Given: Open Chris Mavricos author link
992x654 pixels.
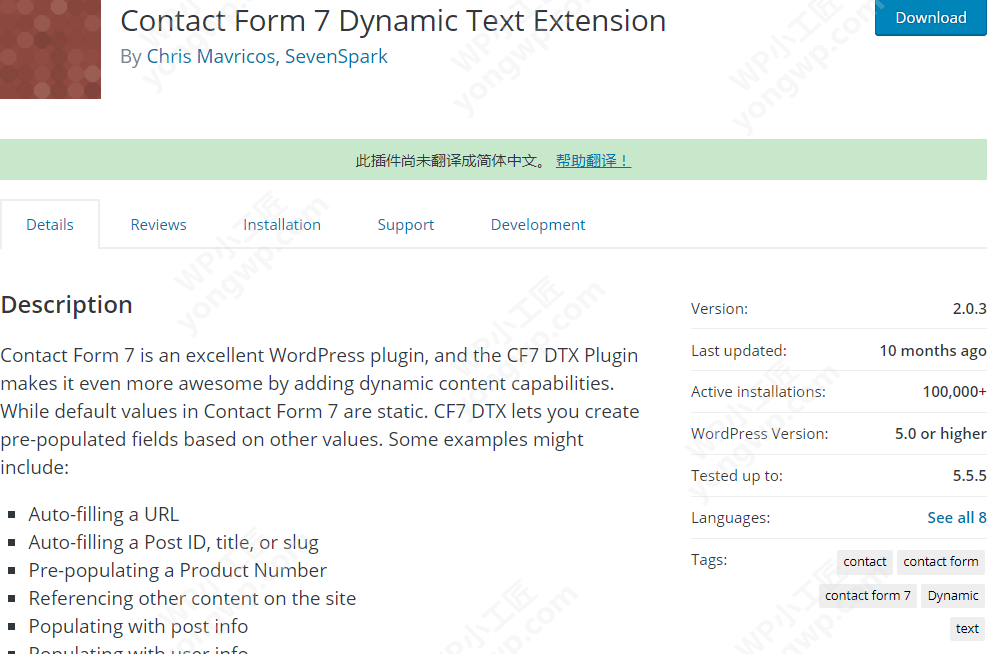Looking at the screenshot, I should pos(210,57).
